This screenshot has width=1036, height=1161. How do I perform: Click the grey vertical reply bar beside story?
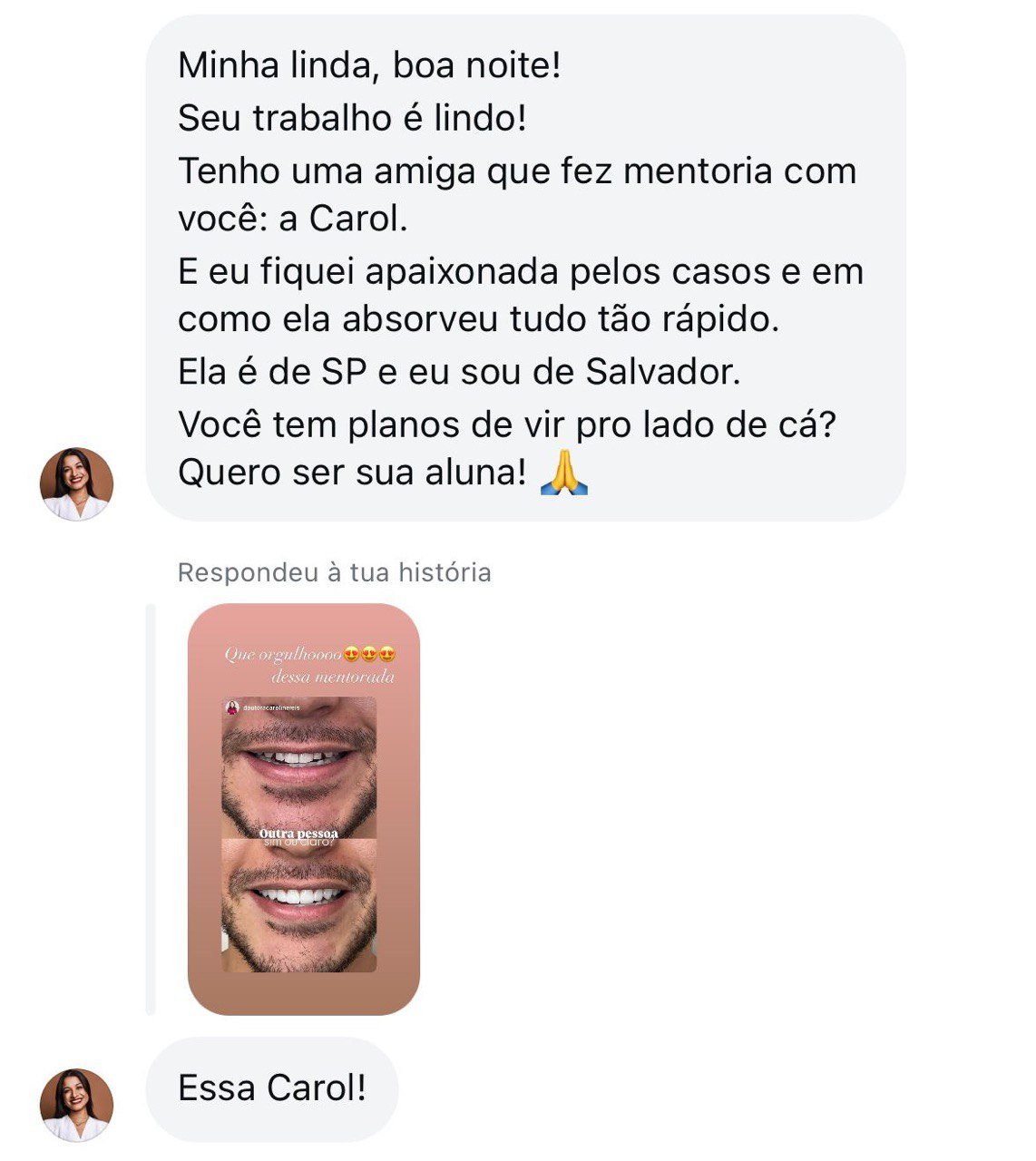click(x=151, y=809)
